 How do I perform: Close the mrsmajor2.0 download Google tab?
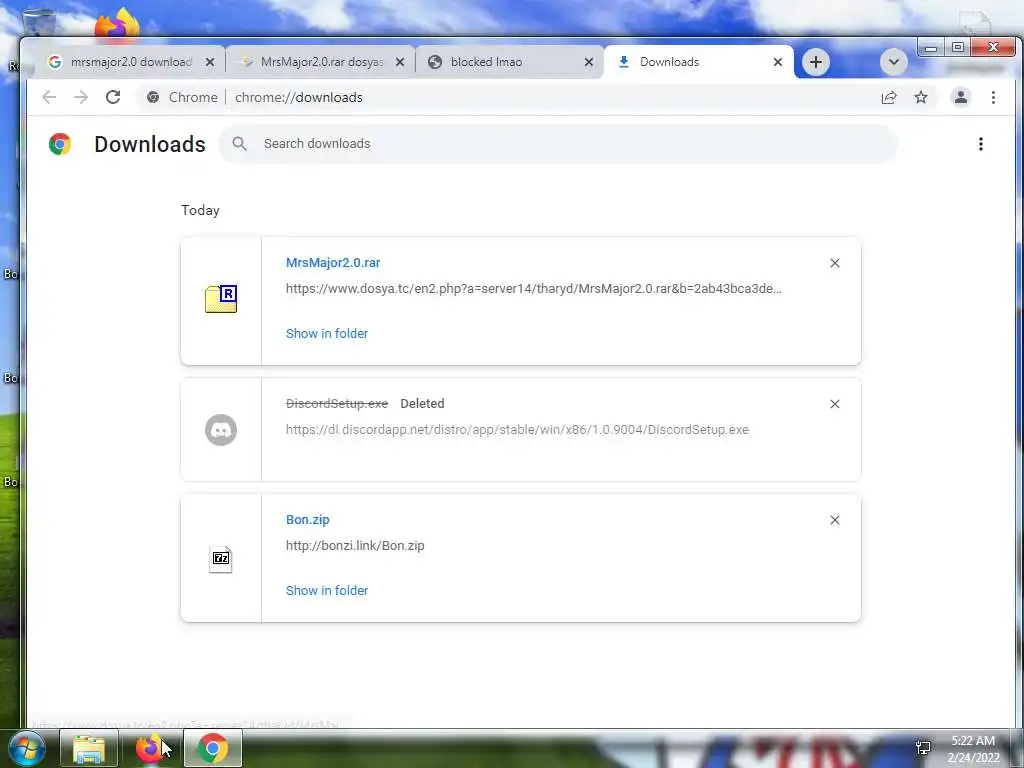point(210,62)
